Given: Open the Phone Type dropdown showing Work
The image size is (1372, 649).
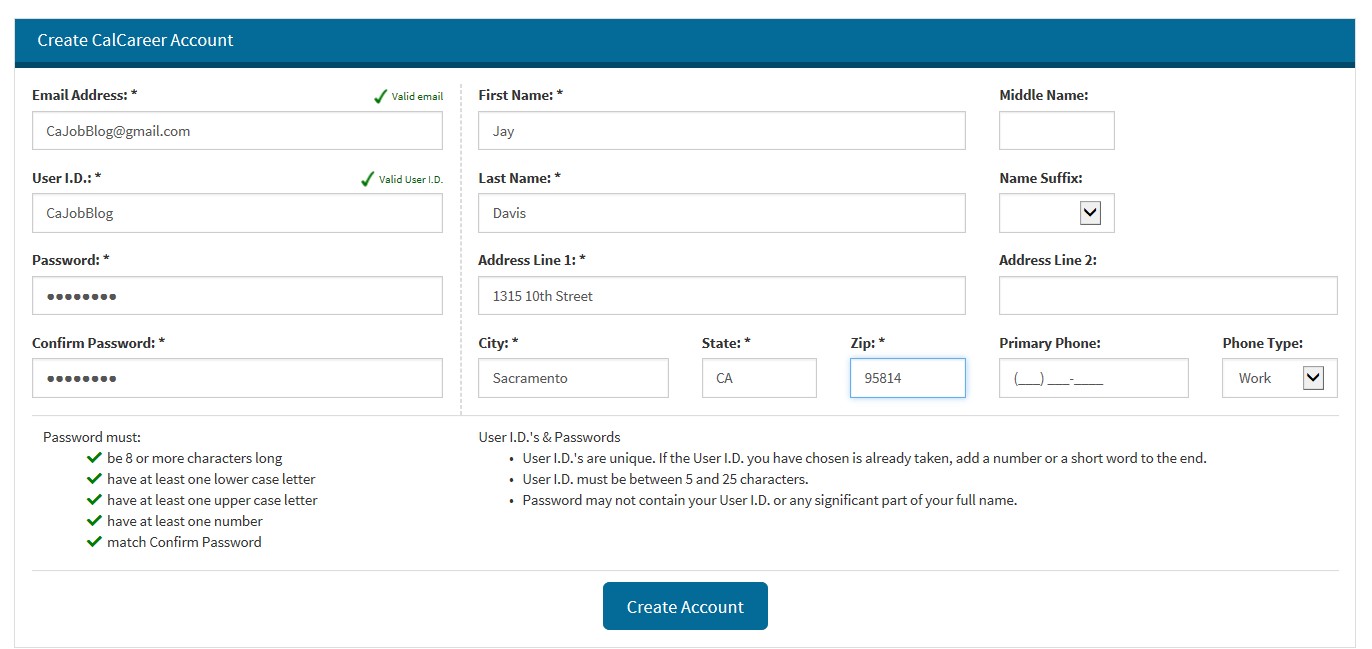Looking at the screenshot, I should coord(1280,378).
